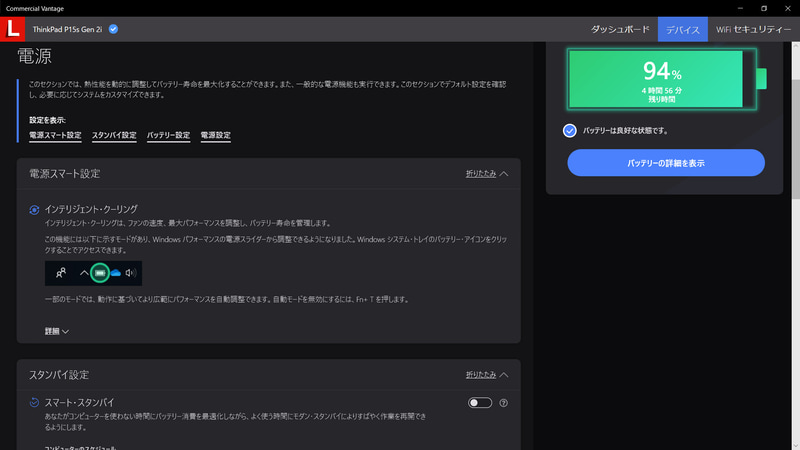Open the WiFi セキュリティー tab
800x450 pixels.
[x=754, y=29]
